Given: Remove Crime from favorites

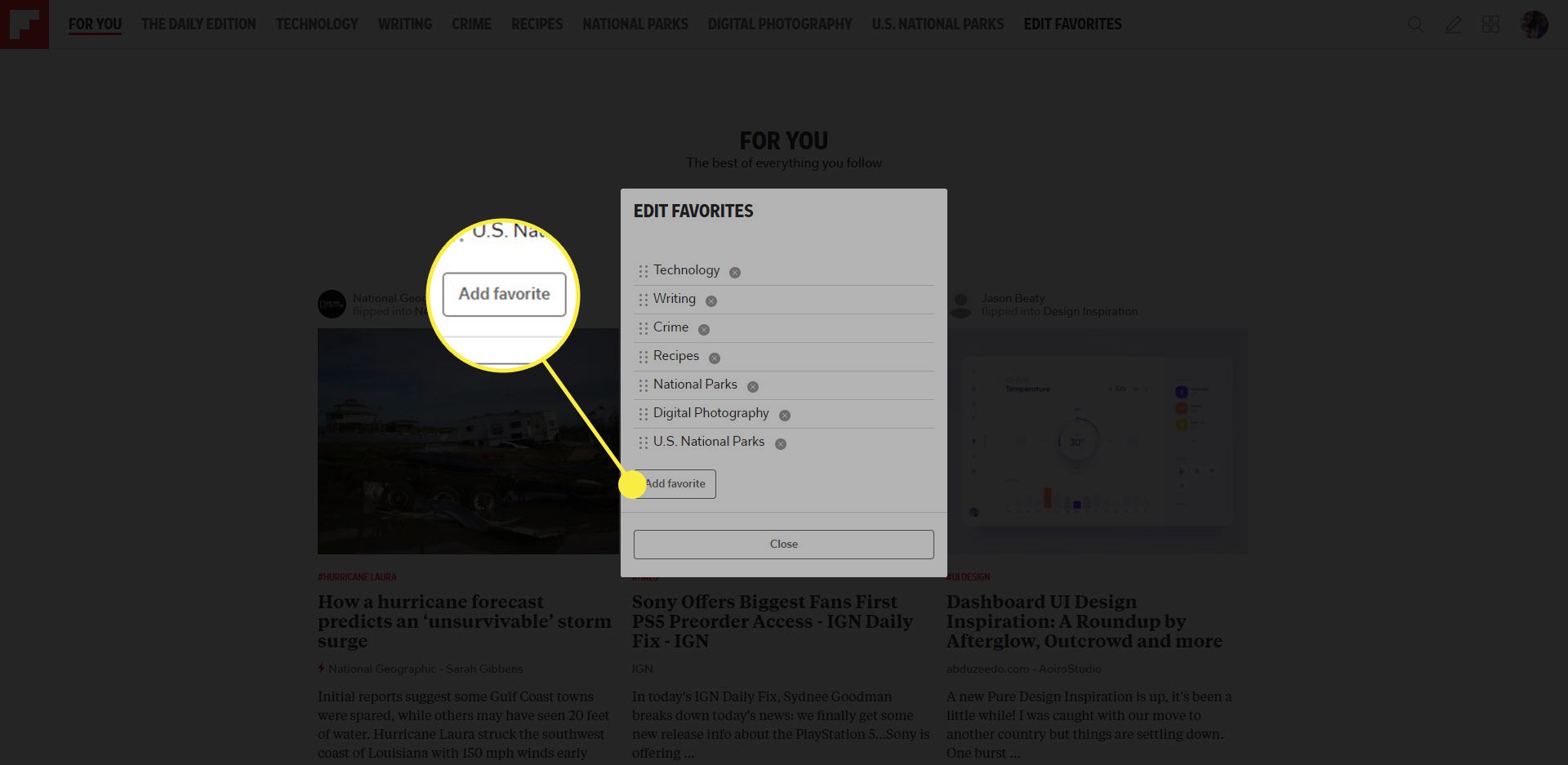Looking at the screenshot, I should point(704,330).
